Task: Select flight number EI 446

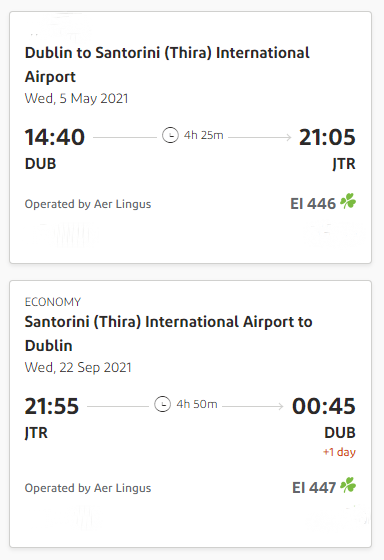Action: (313, 204)
